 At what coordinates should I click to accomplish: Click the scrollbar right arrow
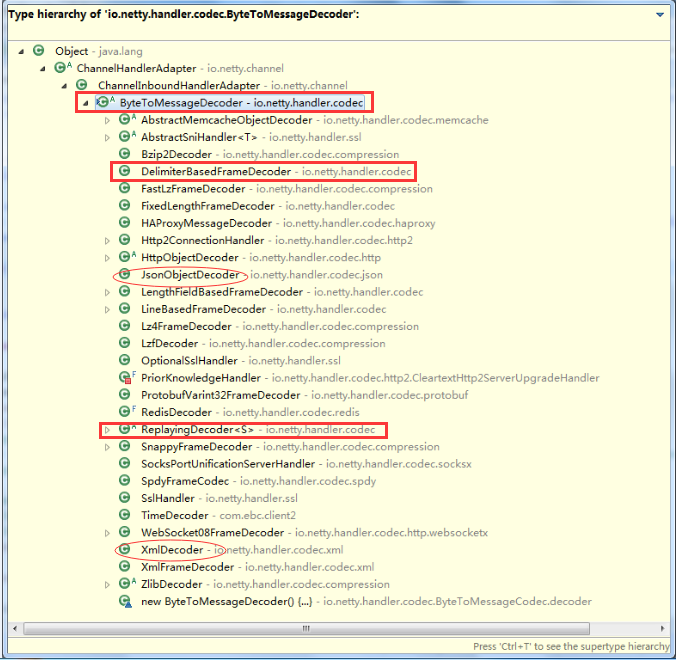pyautogui.click(x=662, y=629)
